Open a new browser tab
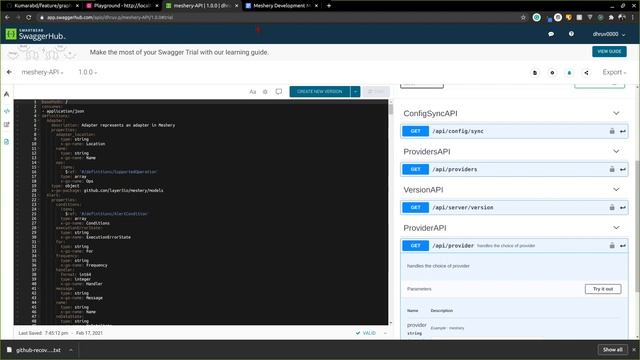The height and width of the screenshot is (360, 640). (x=329, y=6)
